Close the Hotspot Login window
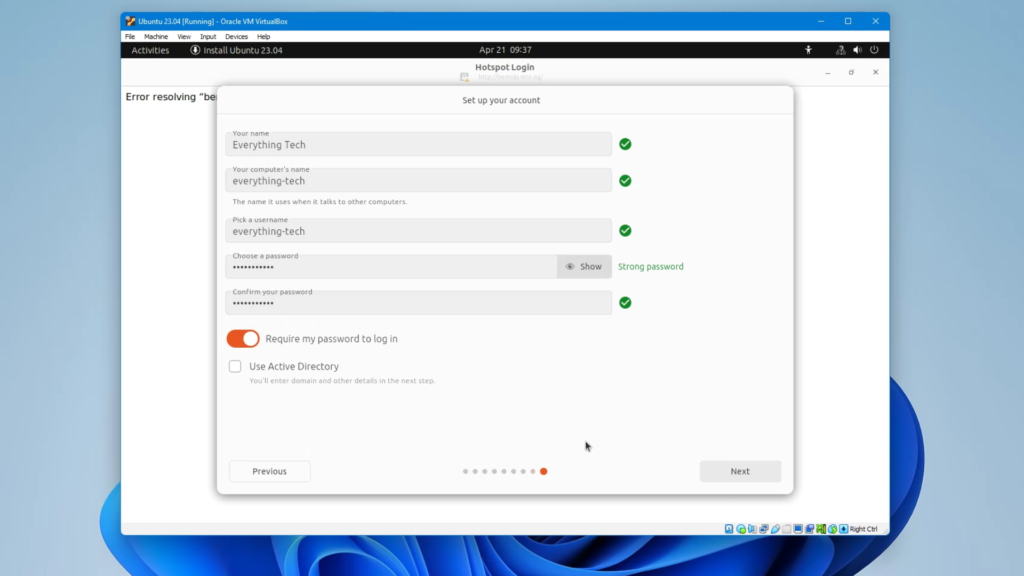Screen dimensions: 1024x576 (x=876, y=72)
